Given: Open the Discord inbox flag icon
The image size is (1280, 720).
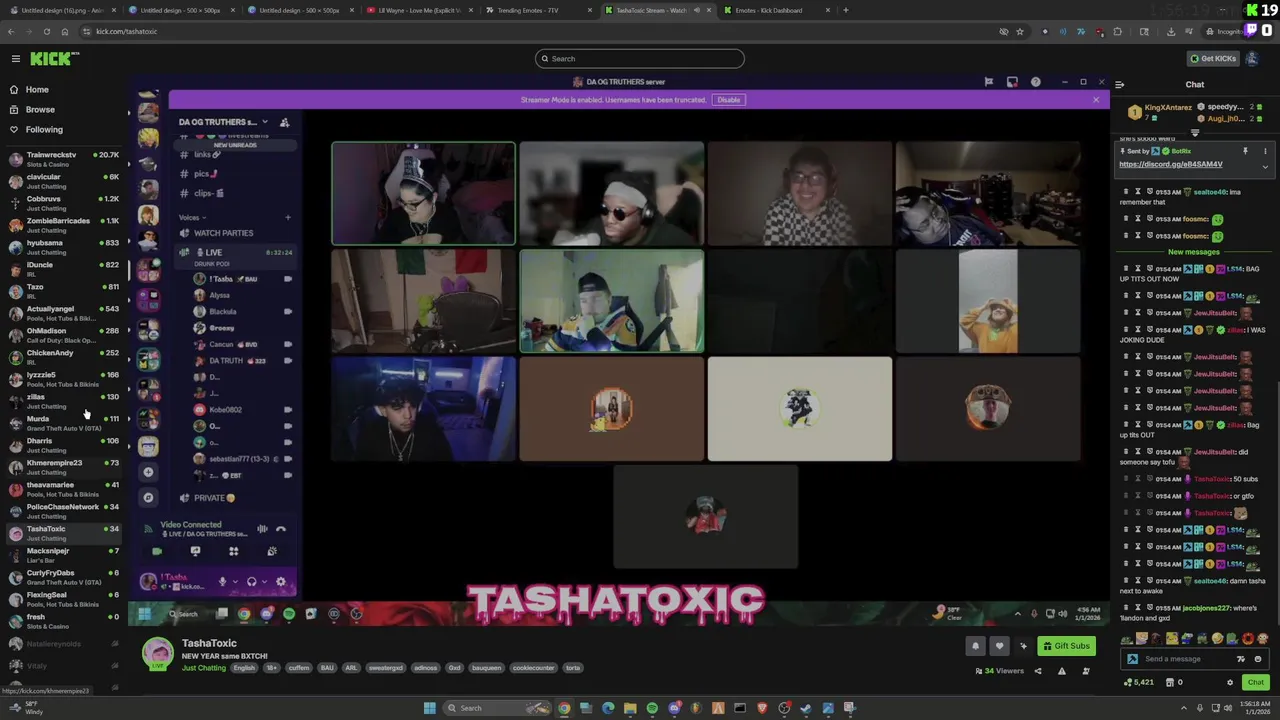Looking at the screenshot, I should [x=988, y=82].
